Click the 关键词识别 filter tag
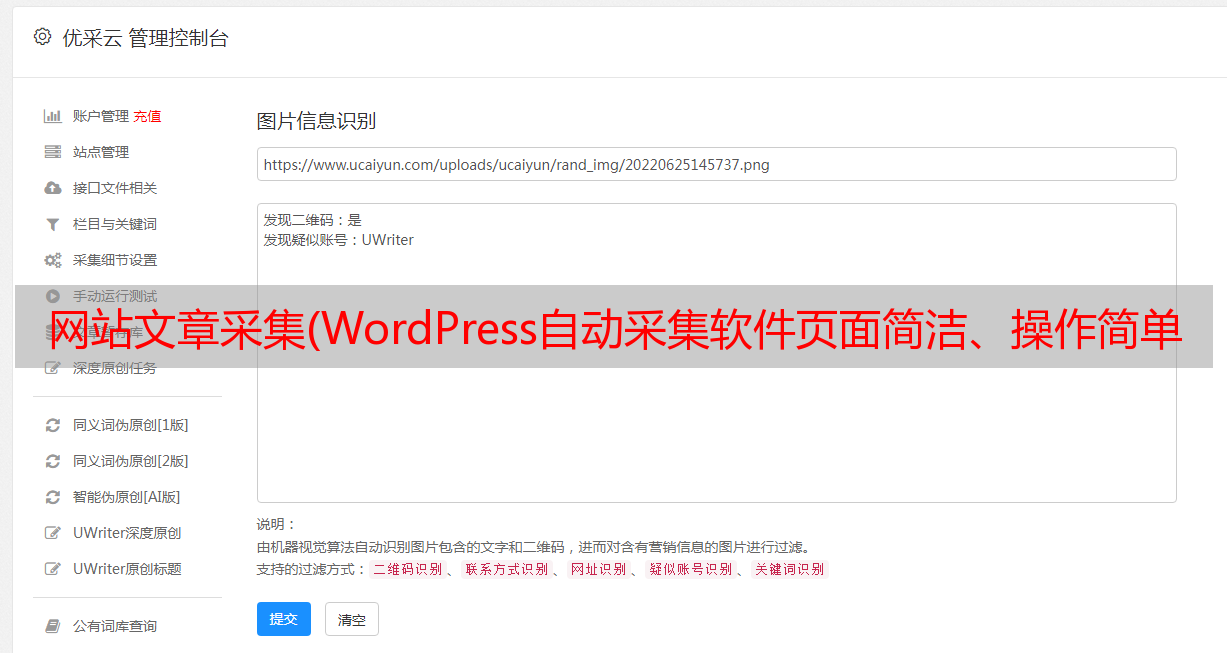Viewport: 1227px width, 653px height. 790,569
